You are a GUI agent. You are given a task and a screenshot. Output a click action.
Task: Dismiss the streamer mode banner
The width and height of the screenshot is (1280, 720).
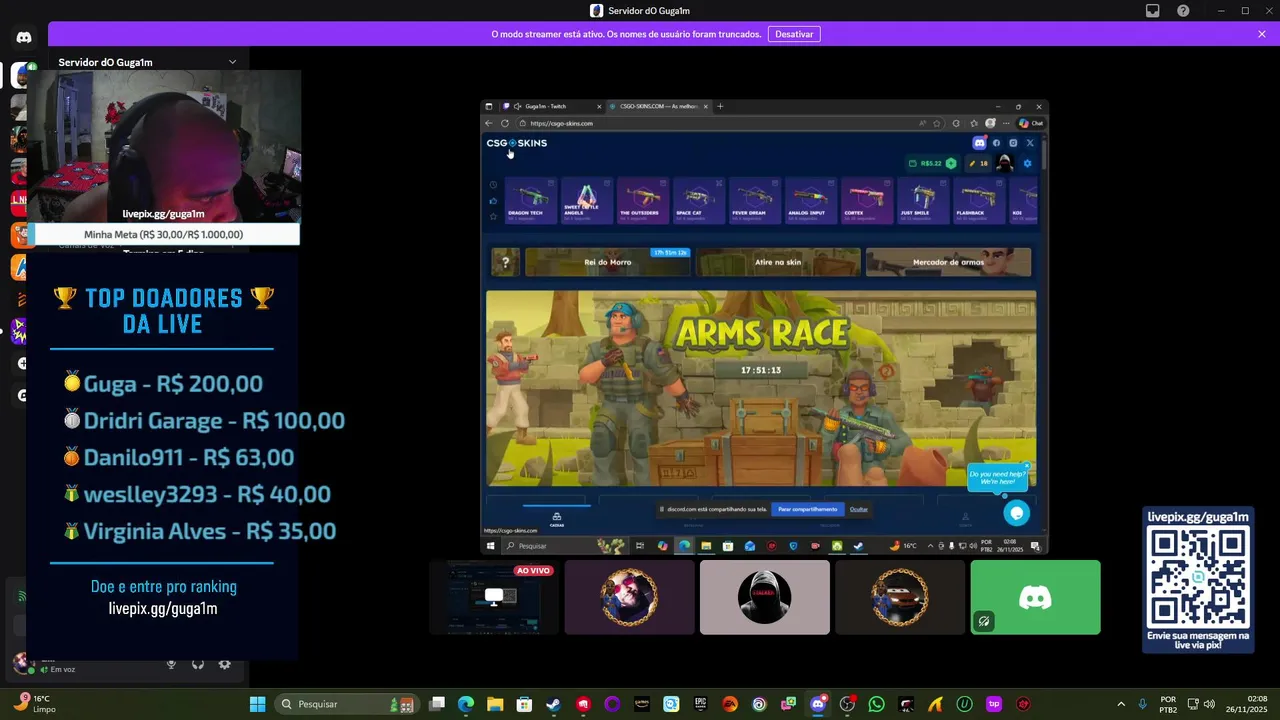[1262, 34]
